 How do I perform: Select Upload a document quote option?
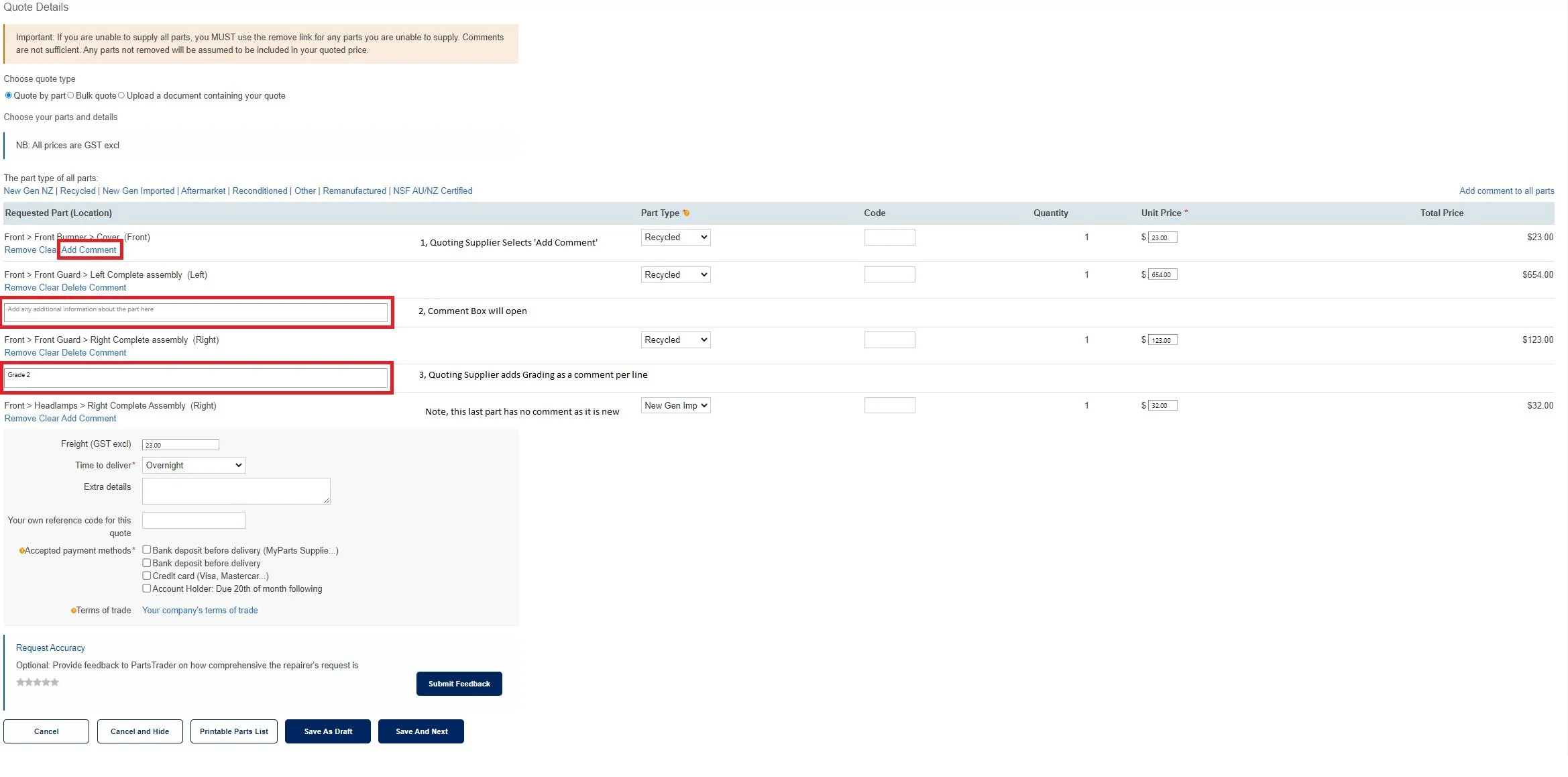point(121,95)
